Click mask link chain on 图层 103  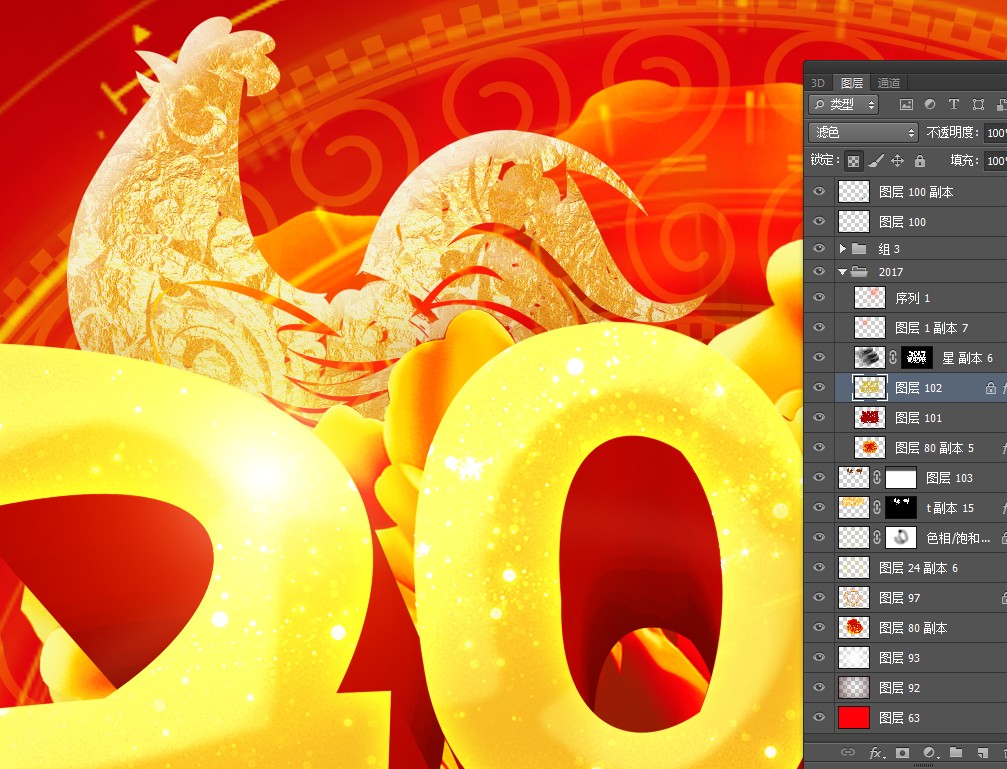click(877, 477)
